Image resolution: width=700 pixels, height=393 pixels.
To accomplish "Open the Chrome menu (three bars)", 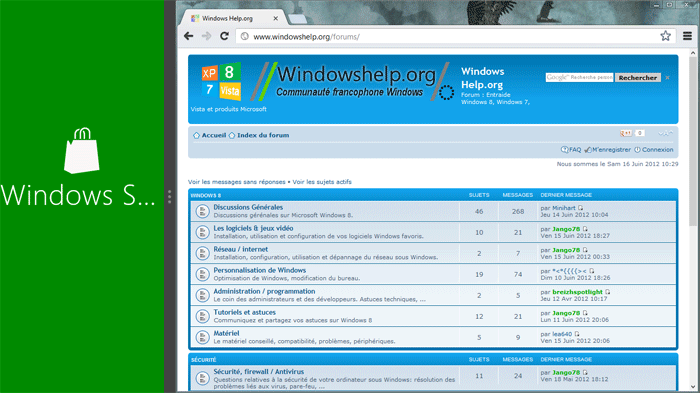I will tap(688, 36).
